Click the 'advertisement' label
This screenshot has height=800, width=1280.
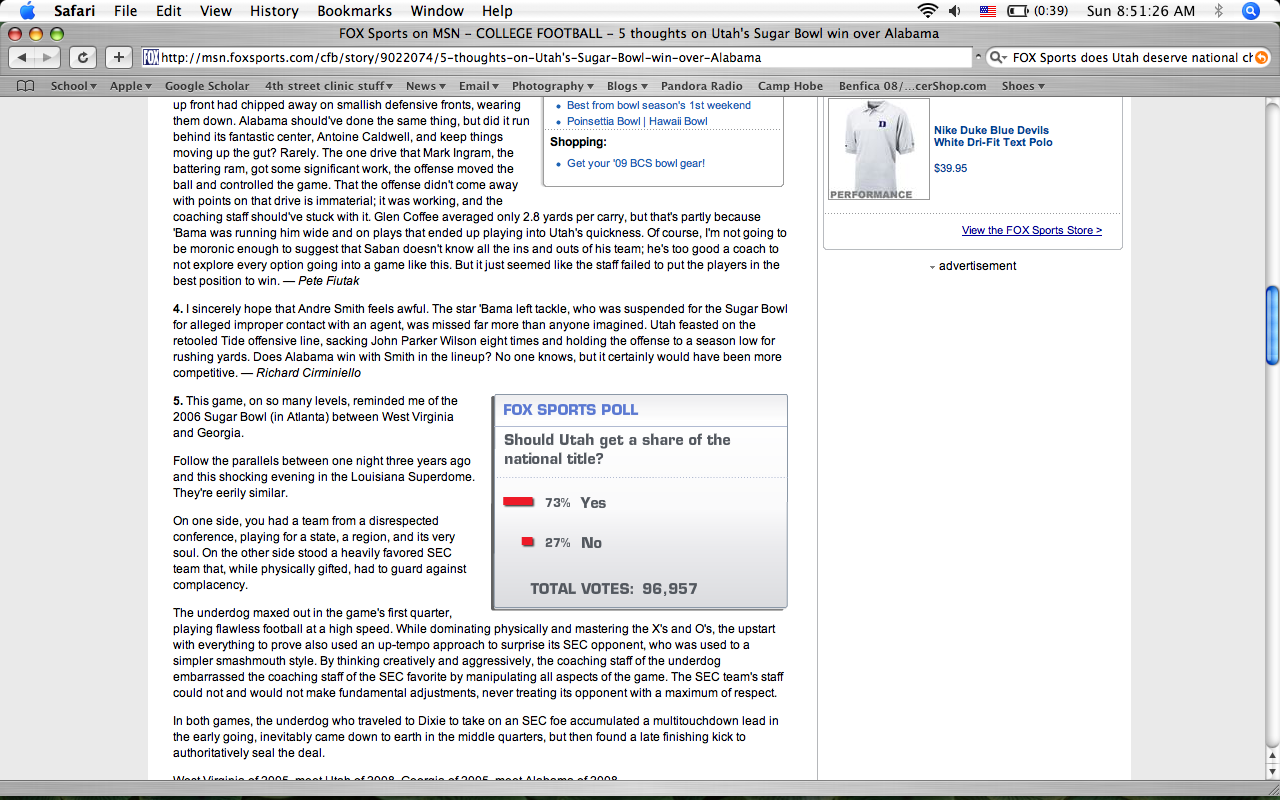click(x=977, y=266)
